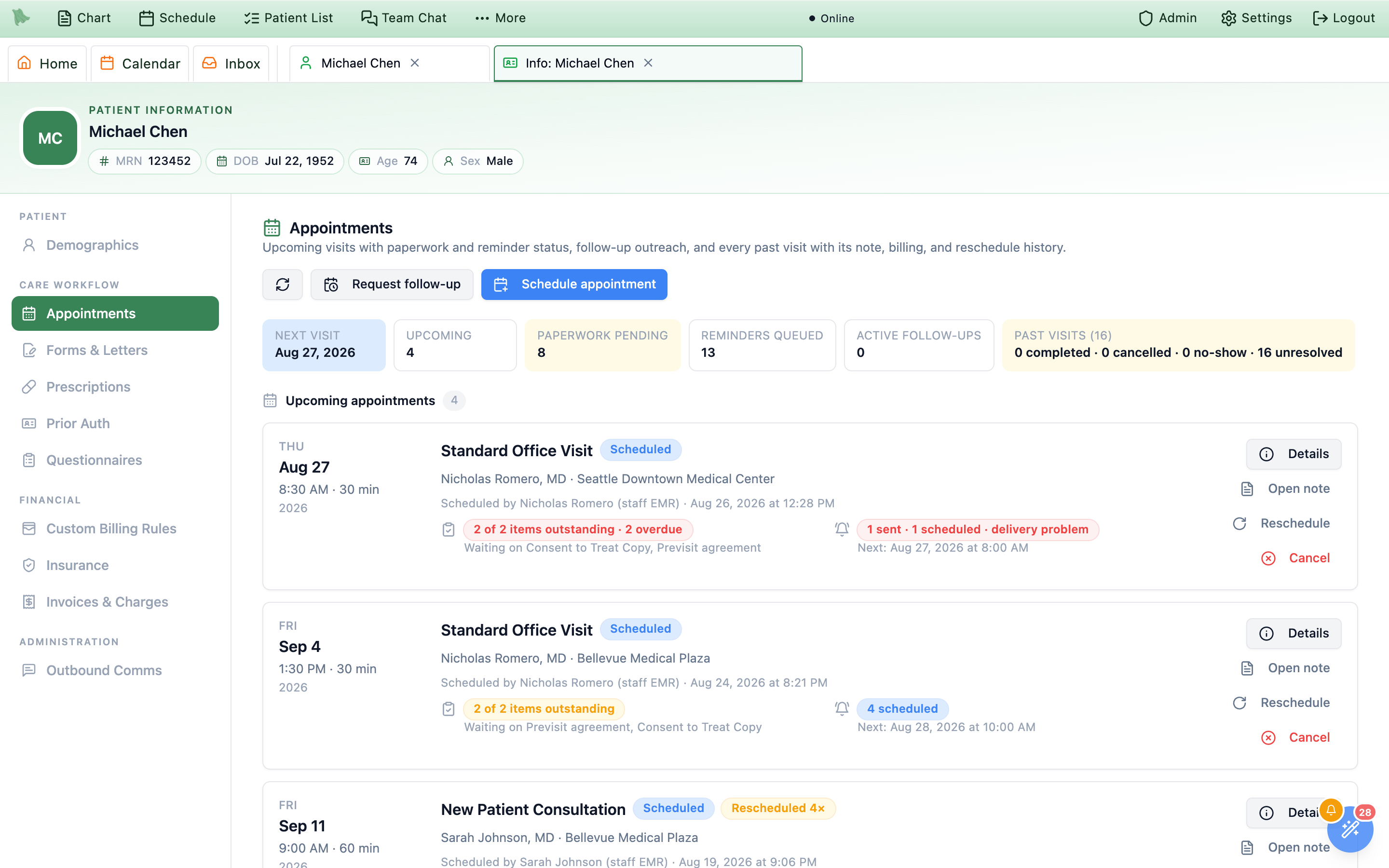The height and width of the screenshot is (868, 1389).
Task: Expand the More menu
Action: coord(501,18)
